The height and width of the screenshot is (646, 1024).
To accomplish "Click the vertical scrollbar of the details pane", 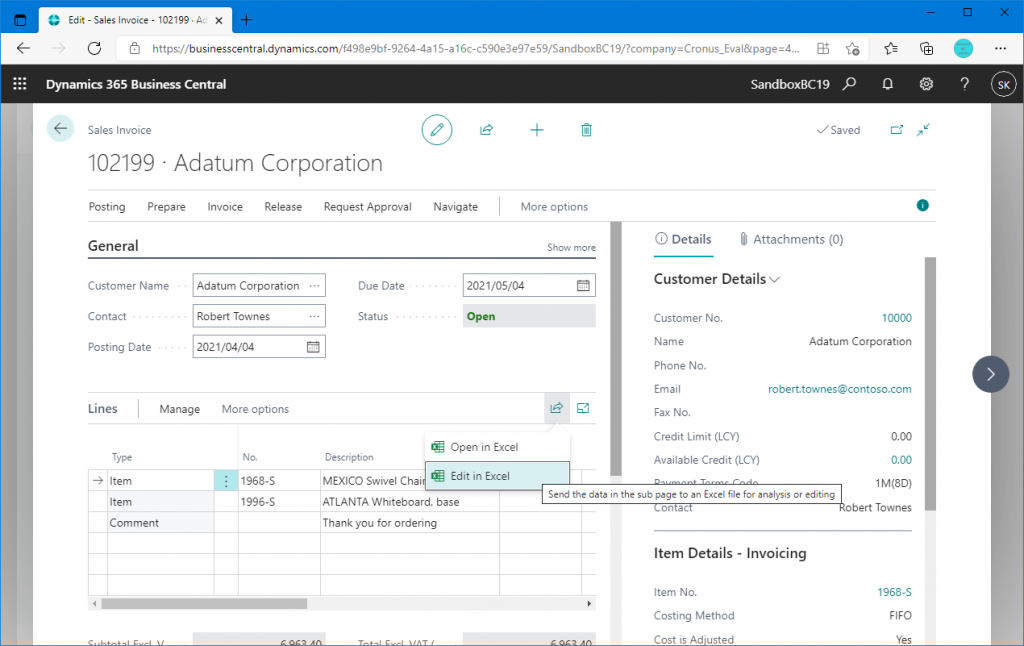I will (x=930, y=383).
